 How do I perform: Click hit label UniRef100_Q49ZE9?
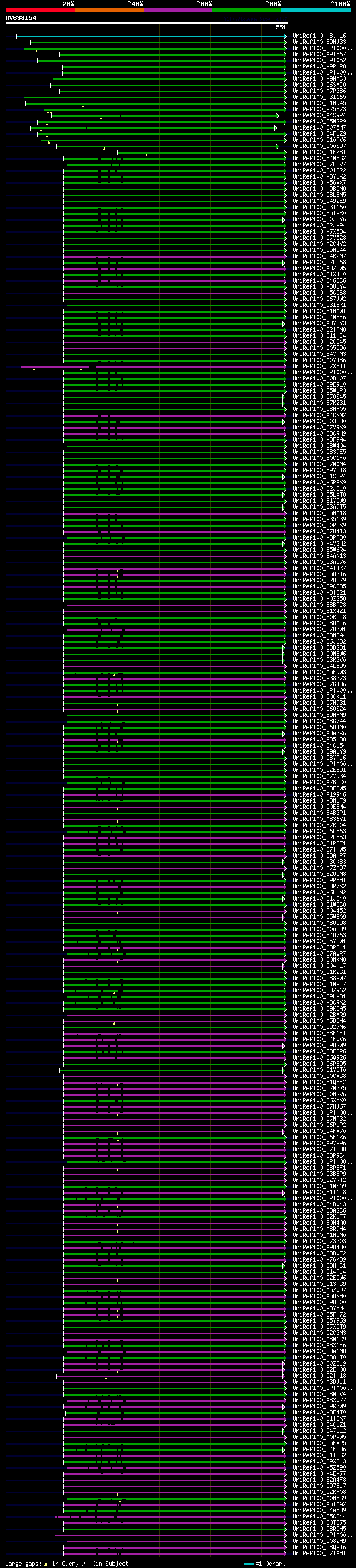[319, 201]
